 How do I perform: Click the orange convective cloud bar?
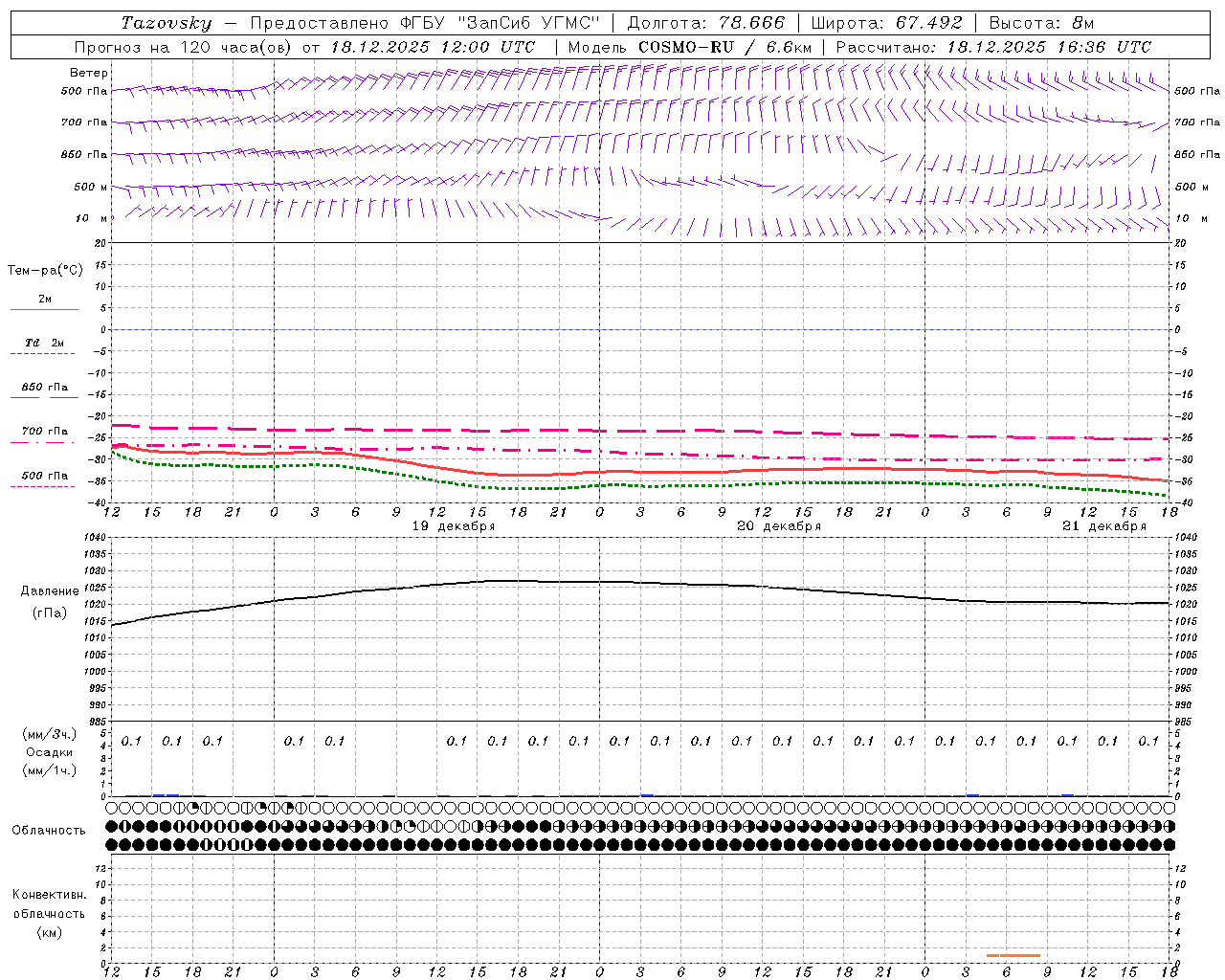1013,955
